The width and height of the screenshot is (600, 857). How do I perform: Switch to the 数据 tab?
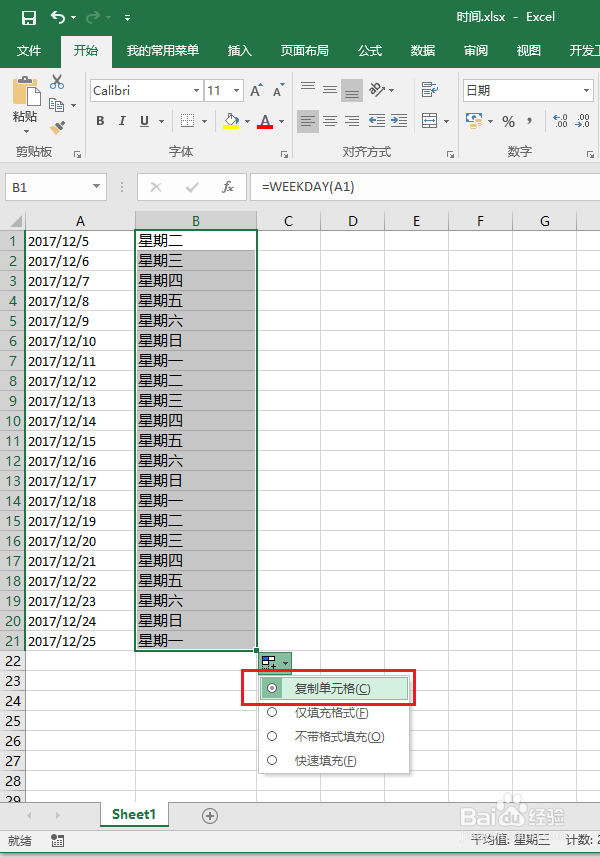423,51
